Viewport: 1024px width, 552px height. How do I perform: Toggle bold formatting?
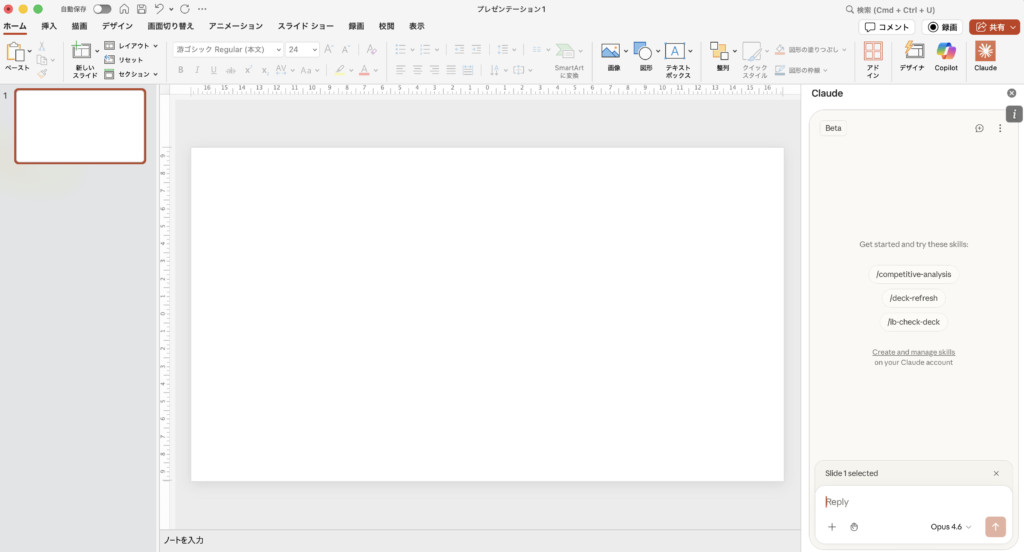pyautogui.click(x=180, y=70)
